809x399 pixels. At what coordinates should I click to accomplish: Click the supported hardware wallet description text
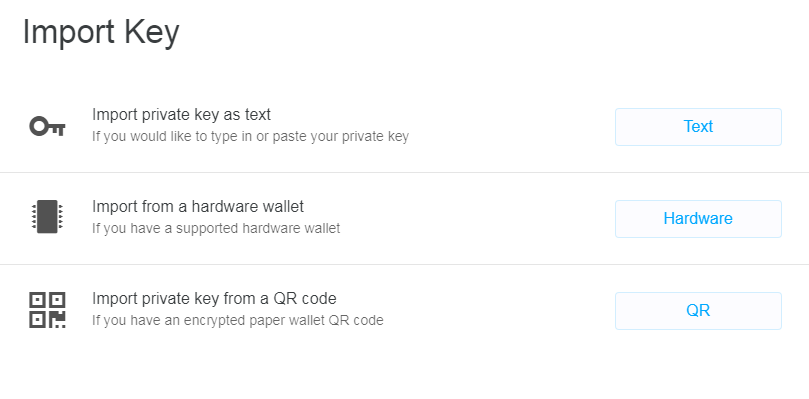click(x=216, y=228)
